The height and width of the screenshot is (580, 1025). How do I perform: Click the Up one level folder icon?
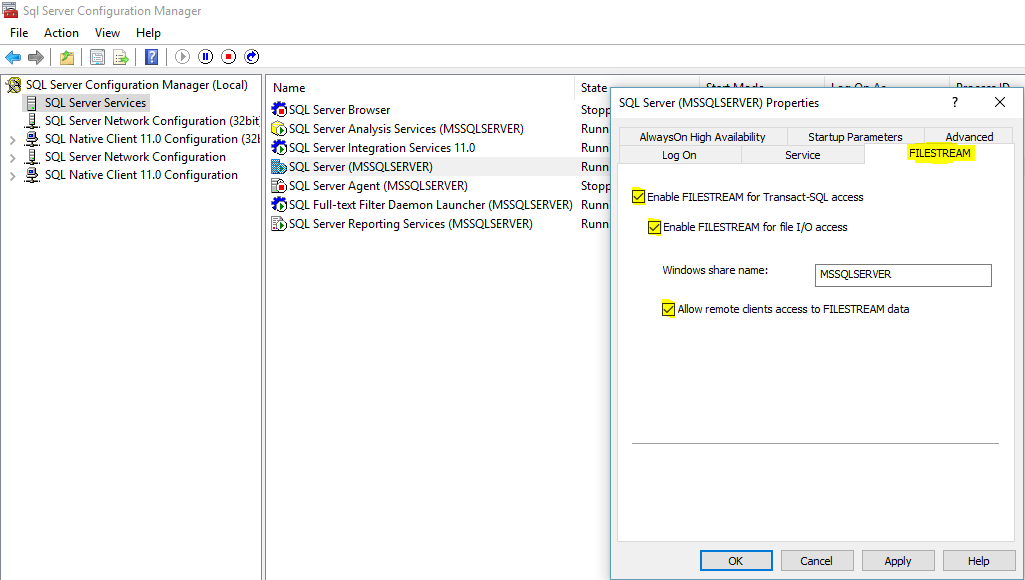(67, 57)
